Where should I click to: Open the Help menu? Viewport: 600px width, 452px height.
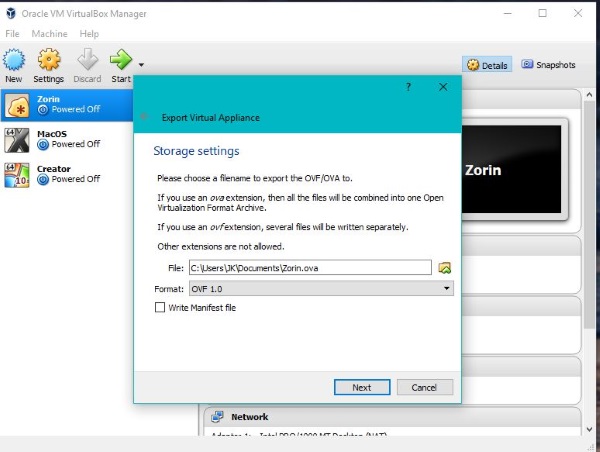tap(89, 34)
